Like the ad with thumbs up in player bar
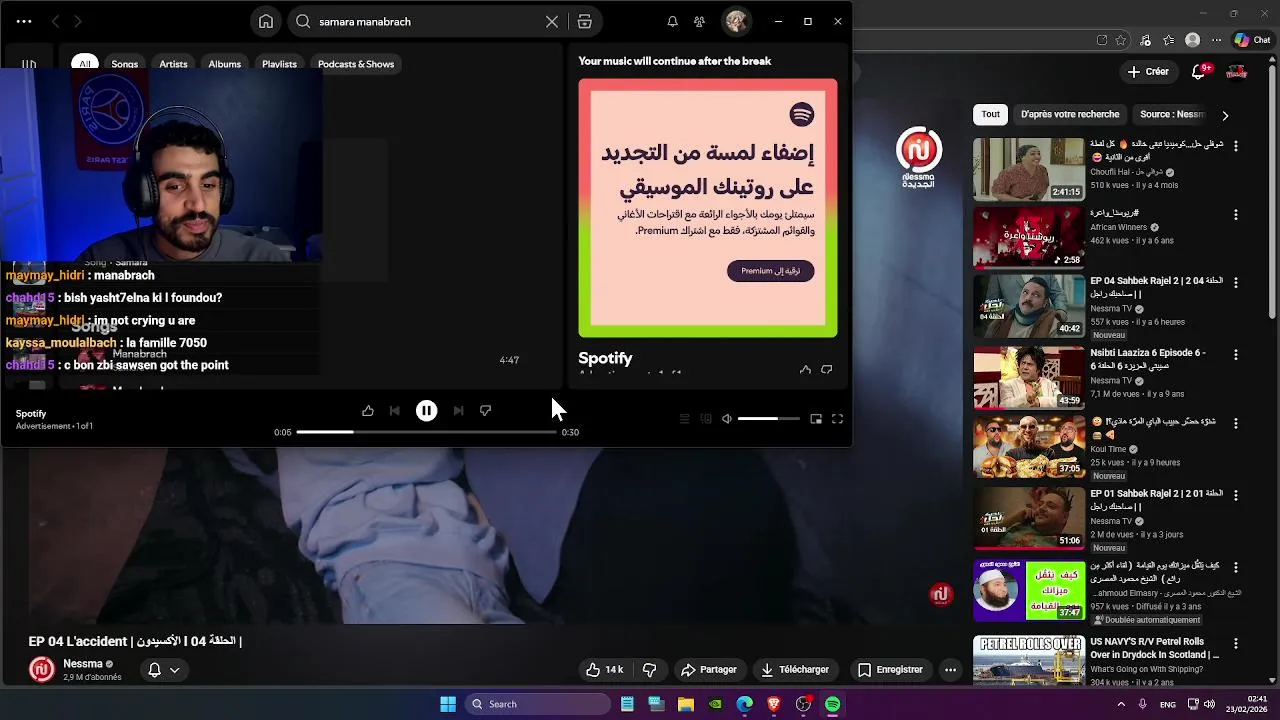 click(x=368, y=410)
